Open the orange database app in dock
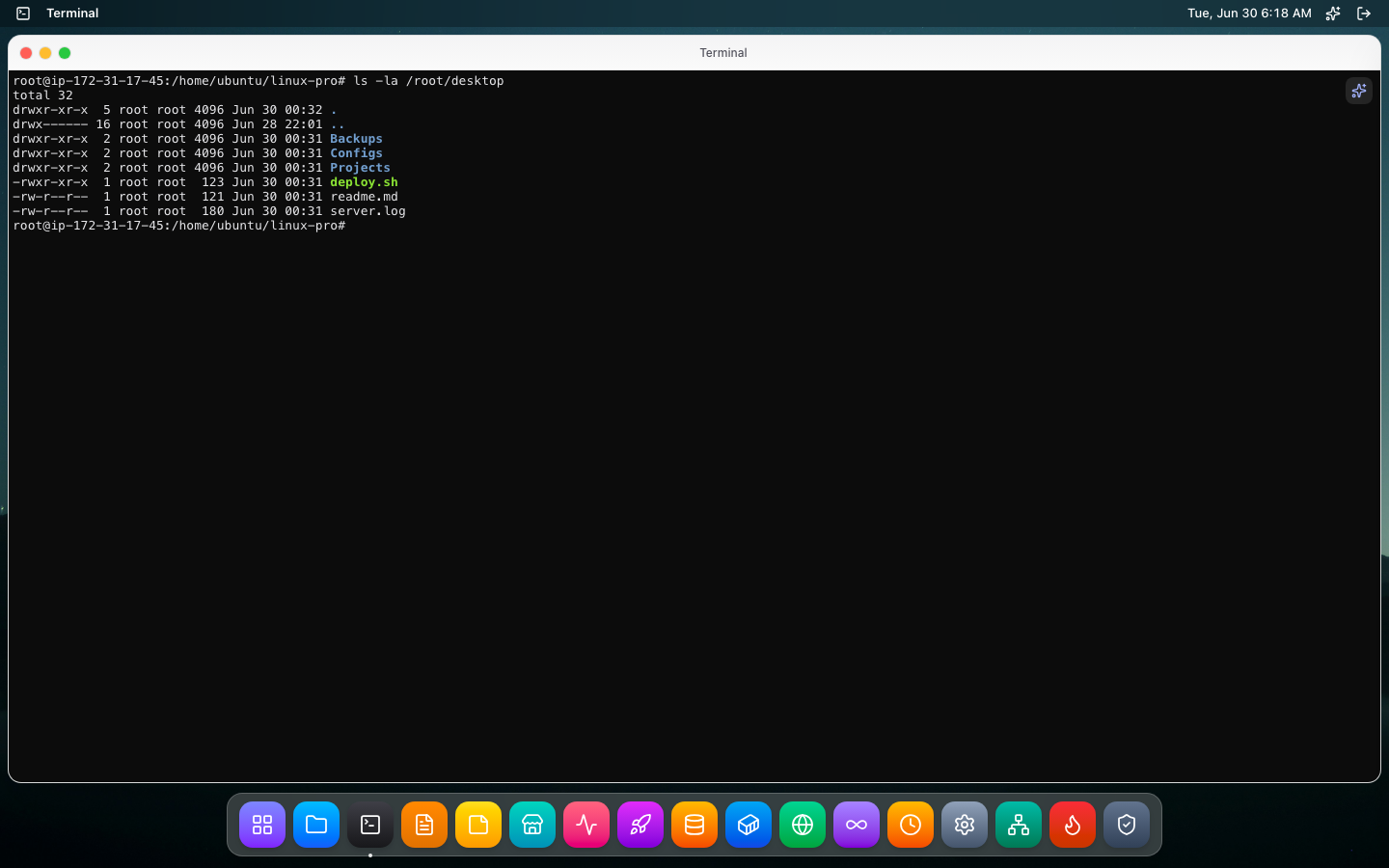The image size is (1389, 868). (694, 825)
